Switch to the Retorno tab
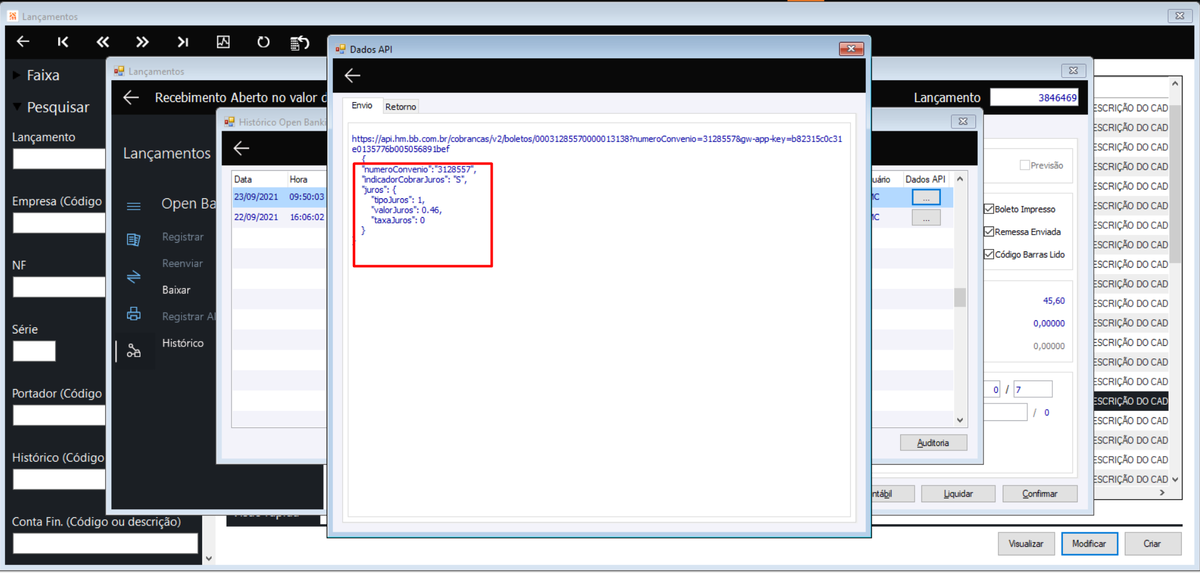 (401, 106)
